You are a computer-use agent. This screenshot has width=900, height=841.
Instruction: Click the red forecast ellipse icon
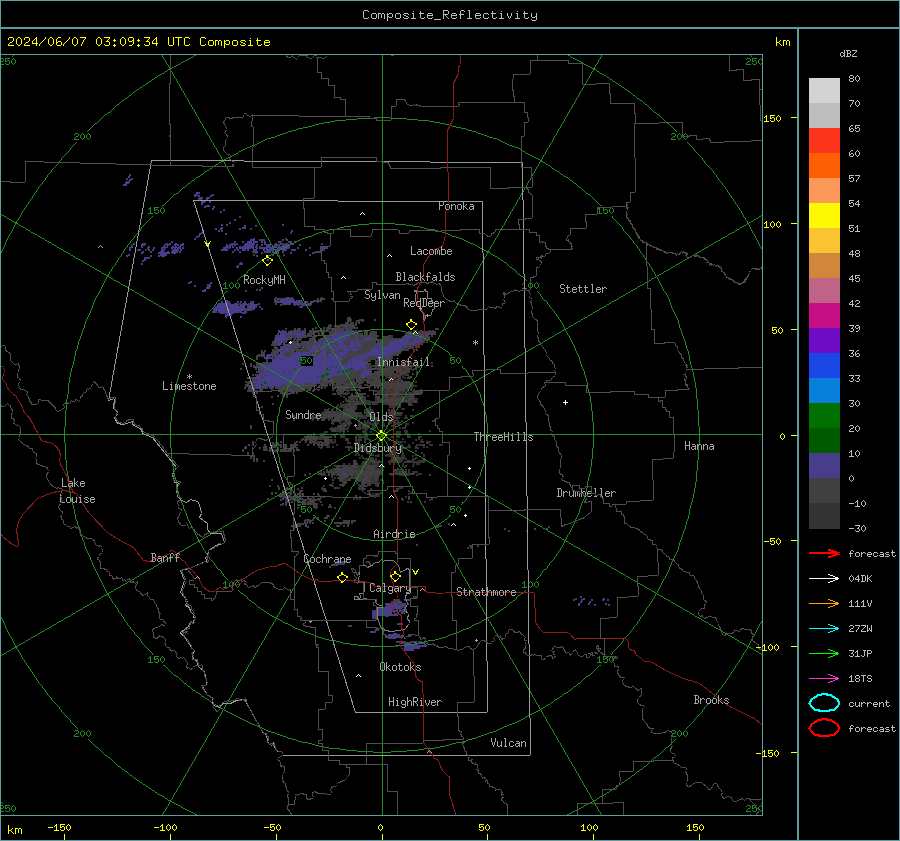click(824, 728)
